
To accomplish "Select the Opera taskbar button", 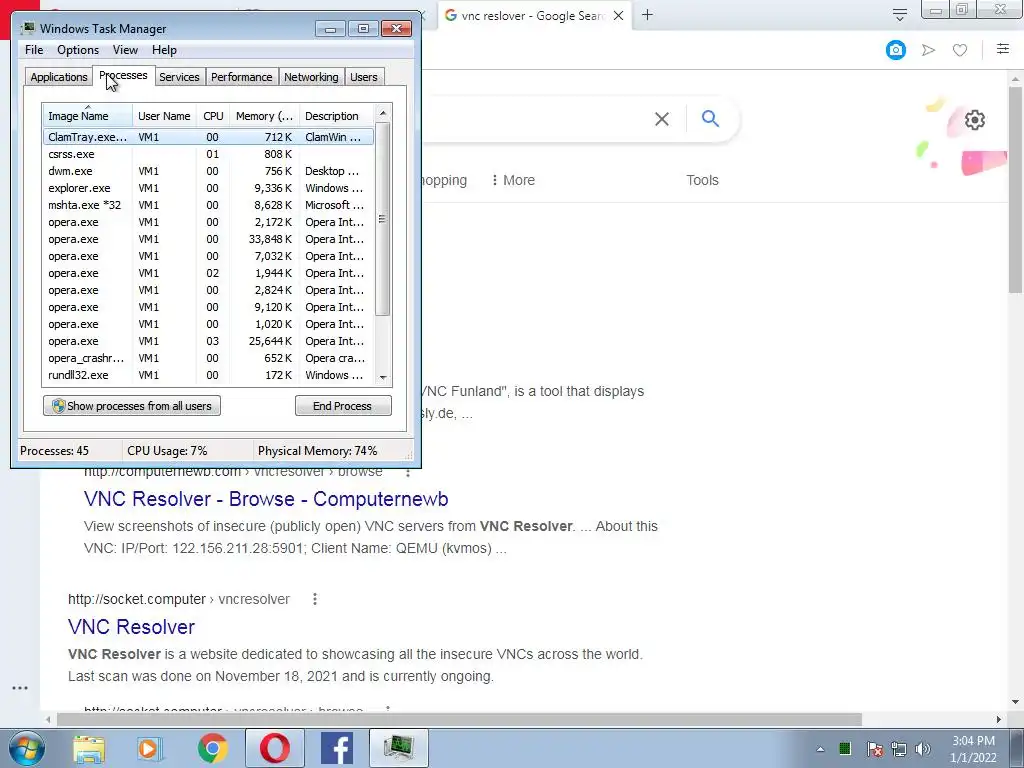I will (275, 748).
